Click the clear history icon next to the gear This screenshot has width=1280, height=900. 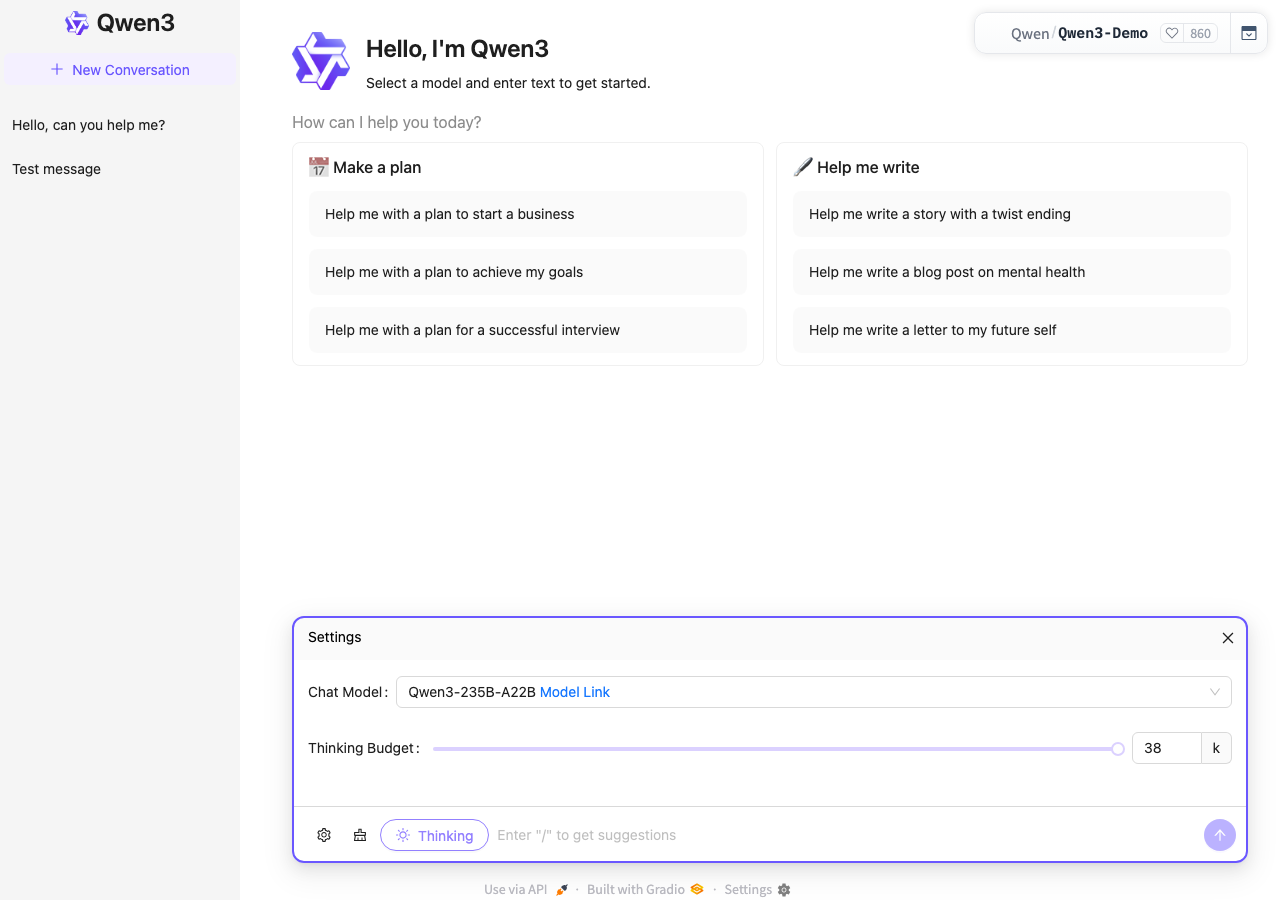pyautogui.click(x=360, y=835)
